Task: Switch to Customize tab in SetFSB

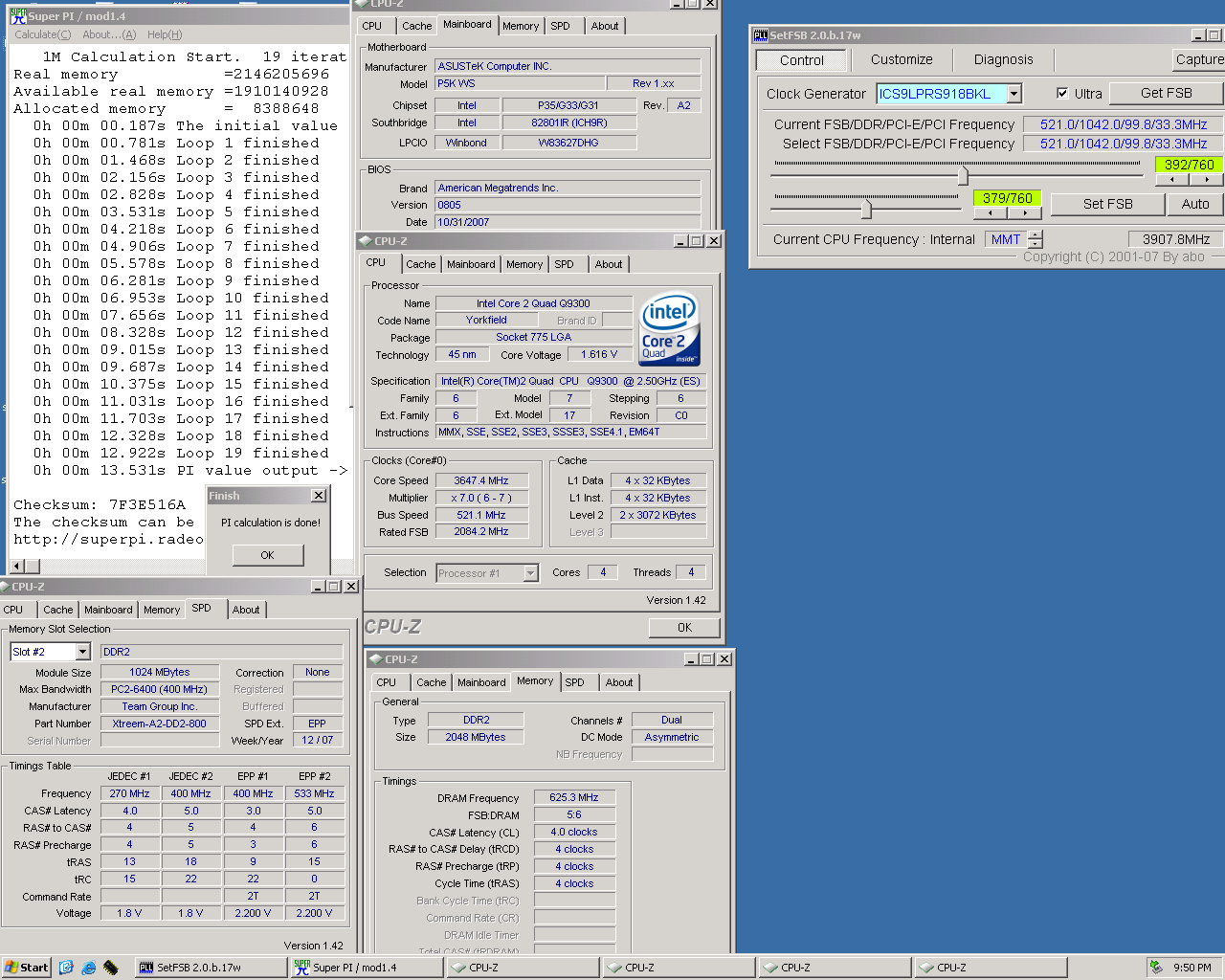Action: pos(902,59)
